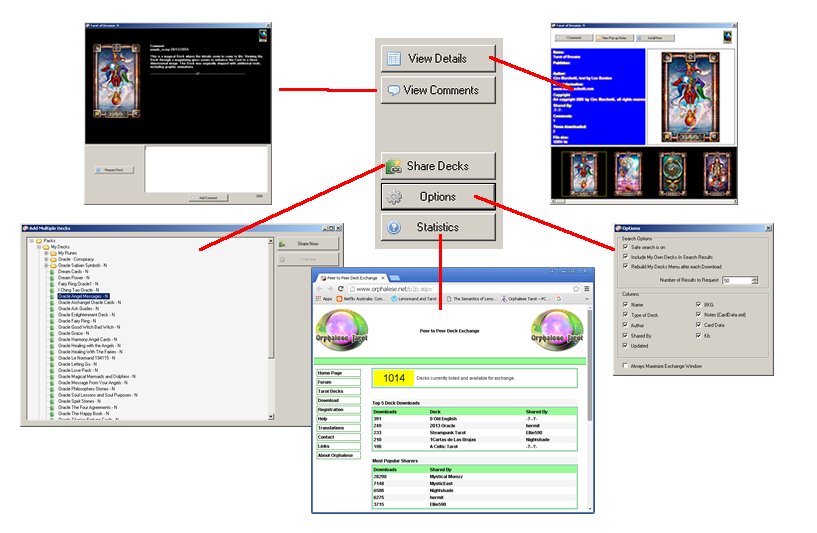Open the Orphalese Tarot - PC bookmark
This screenshot has height=533, width=817.
[x=524, y=299]
